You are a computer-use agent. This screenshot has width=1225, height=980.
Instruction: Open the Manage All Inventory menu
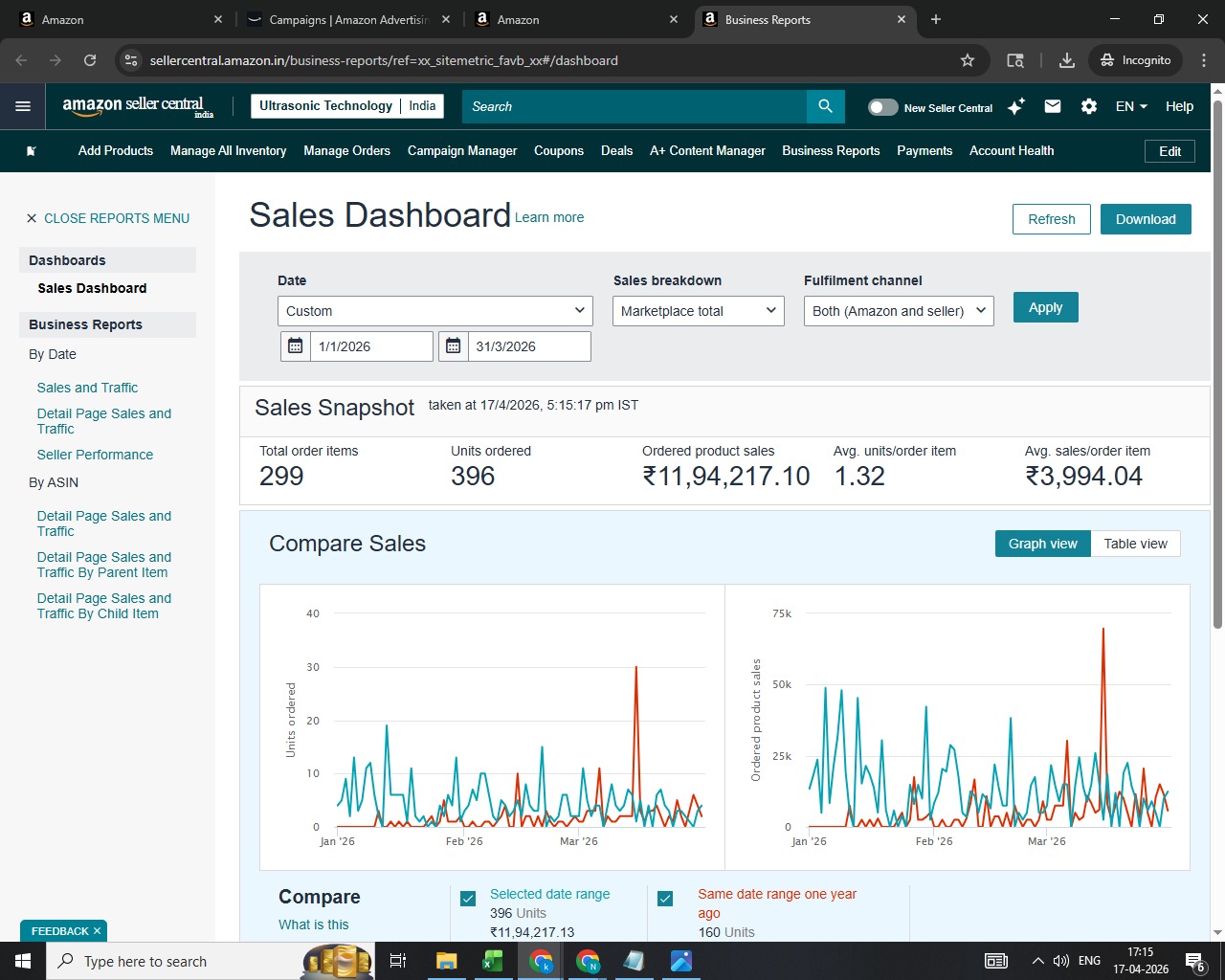coord(228,151)
